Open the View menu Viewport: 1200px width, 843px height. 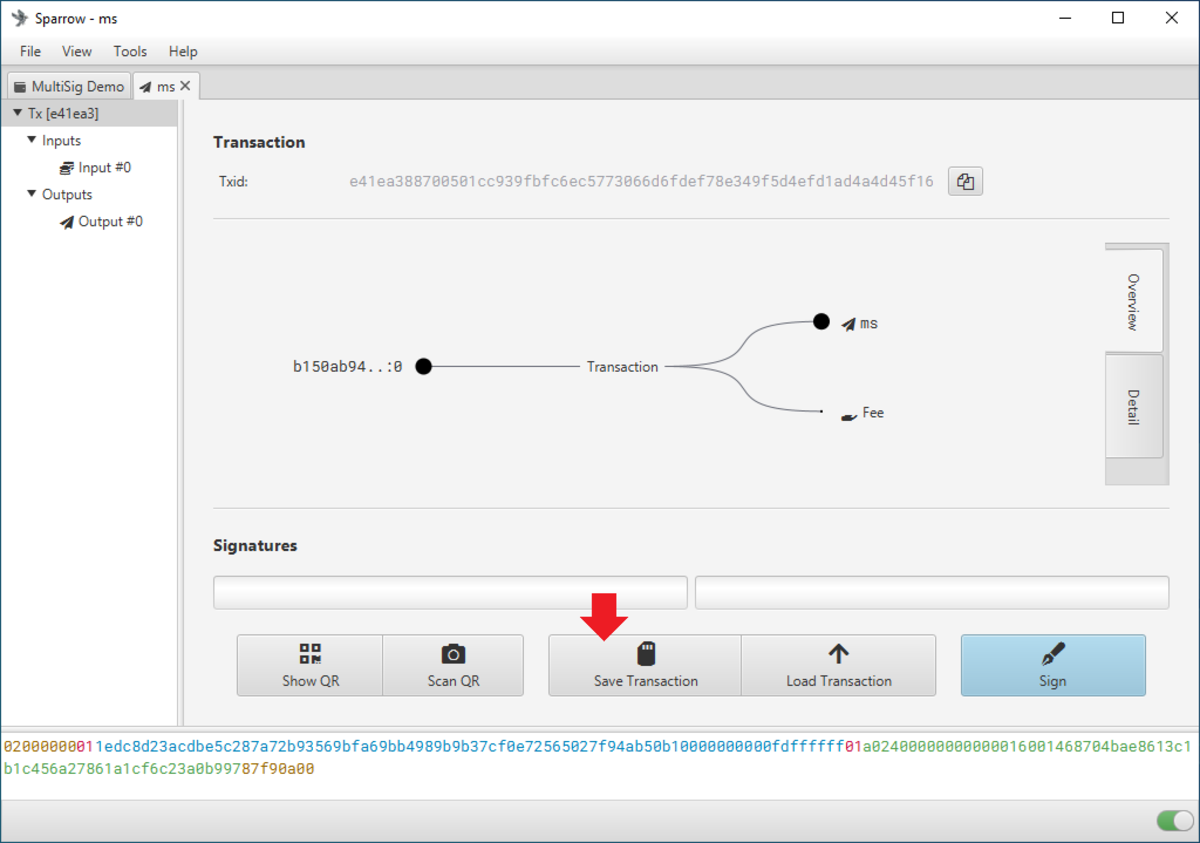77,51
